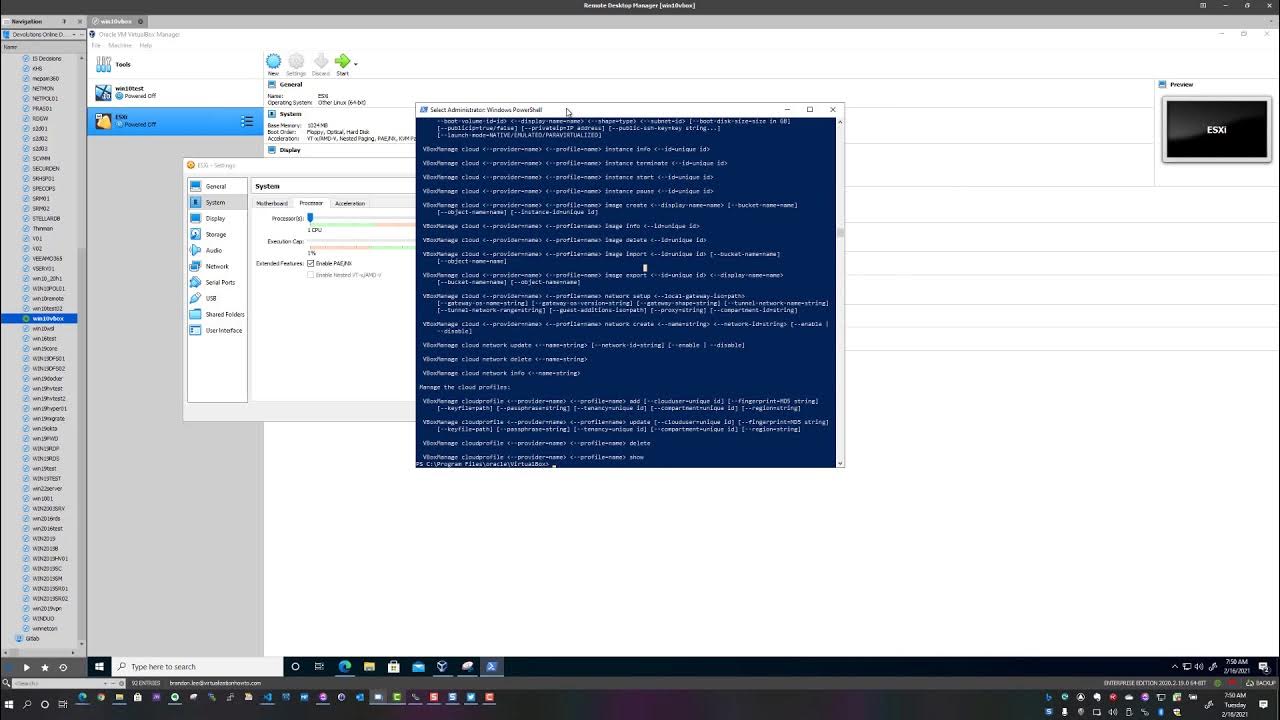This screenshot has height=720, width=1280.
Task: Open the Start button dropdown arrow
Action: [x=356, y=64]
